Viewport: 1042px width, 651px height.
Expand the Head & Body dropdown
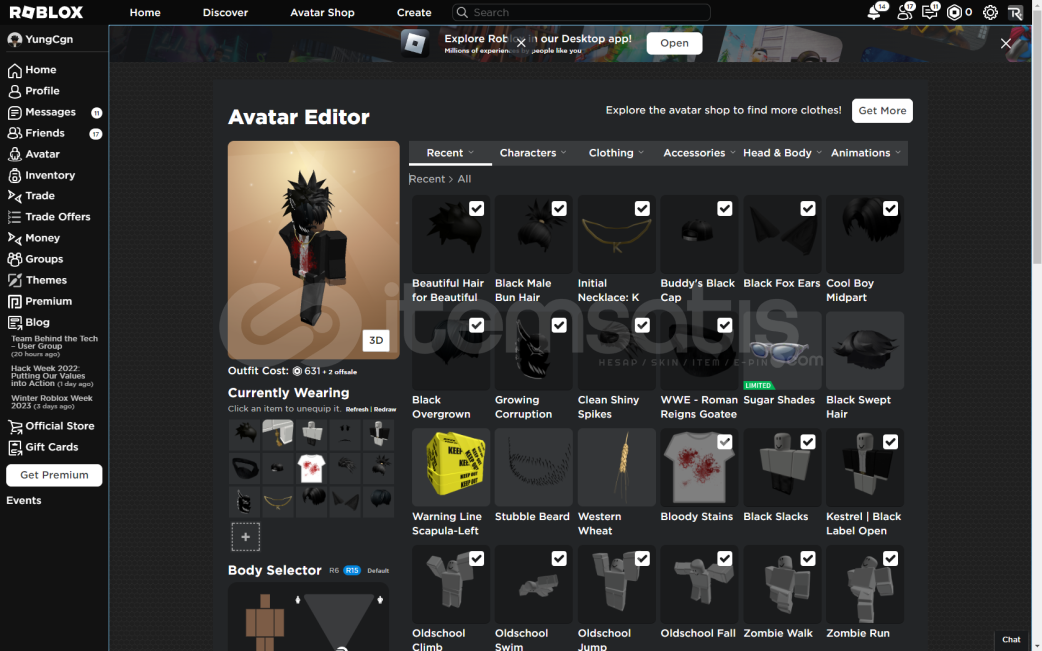pyautogui.click(x=782, y=153)
